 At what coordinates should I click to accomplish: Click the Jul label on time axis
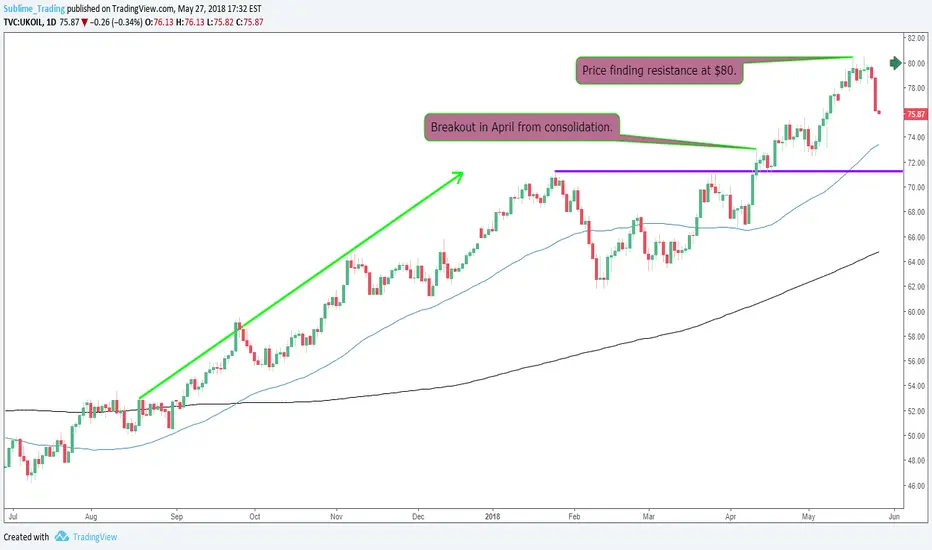[x=13, y=516]
